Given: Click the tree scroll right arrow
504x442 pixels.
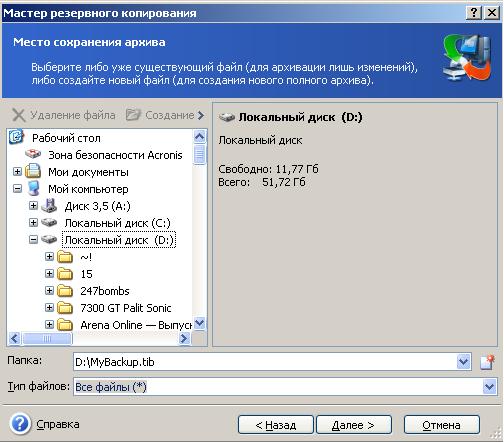Looking at the screenshot, I should click(x=184, y=338).
